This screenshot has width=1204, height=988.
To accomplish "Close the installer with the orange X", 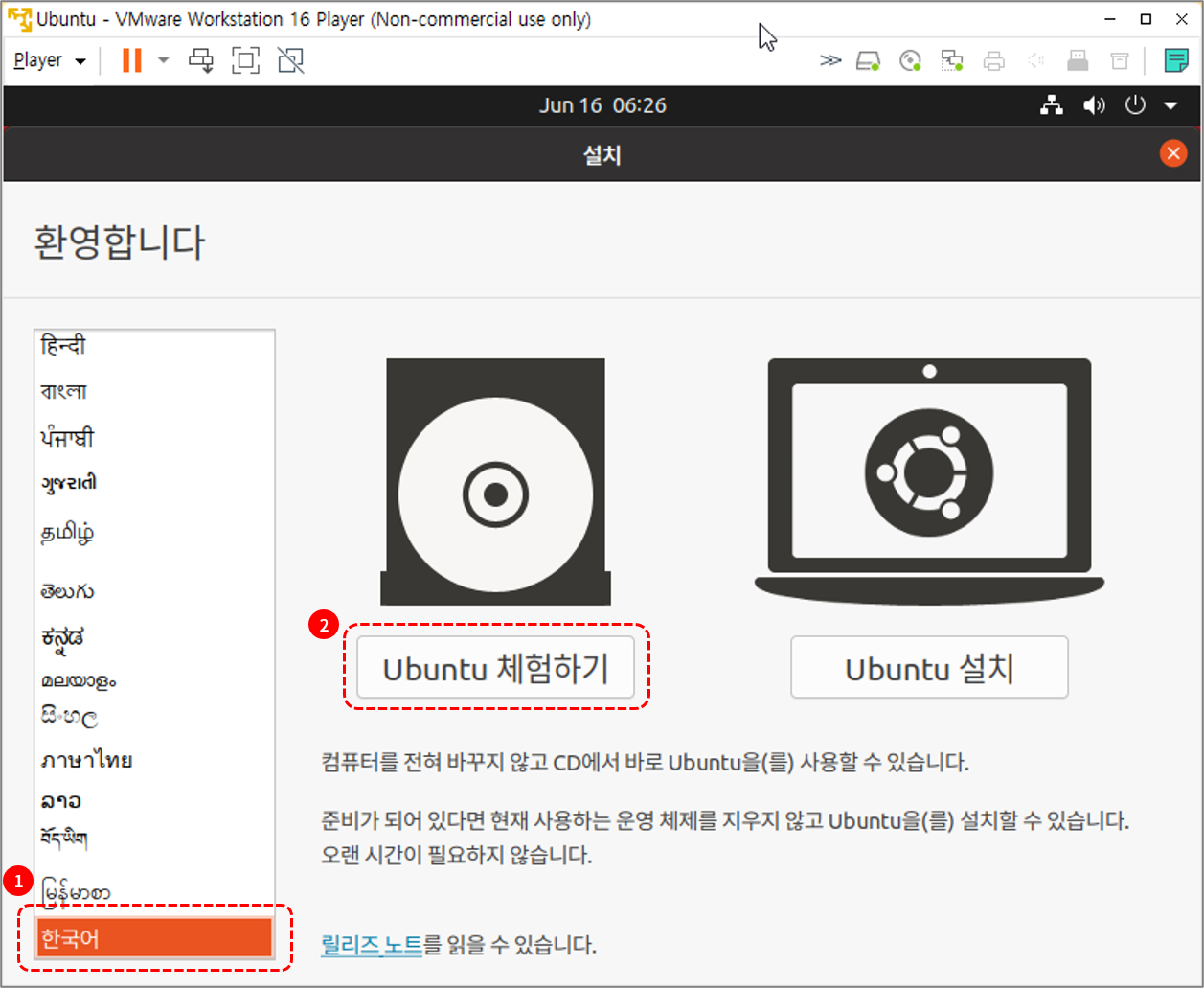I will point(1172,153).
